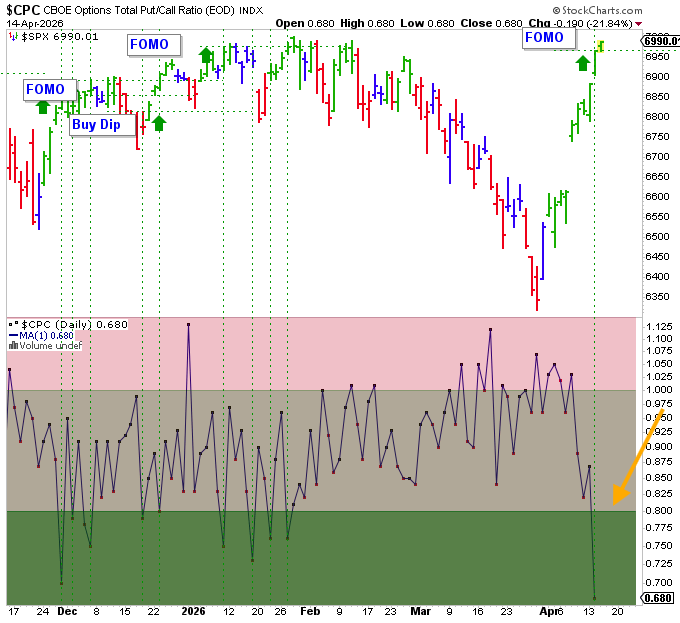
Task: Click the 0.800 ratio axis label
Action: (659, 511)
